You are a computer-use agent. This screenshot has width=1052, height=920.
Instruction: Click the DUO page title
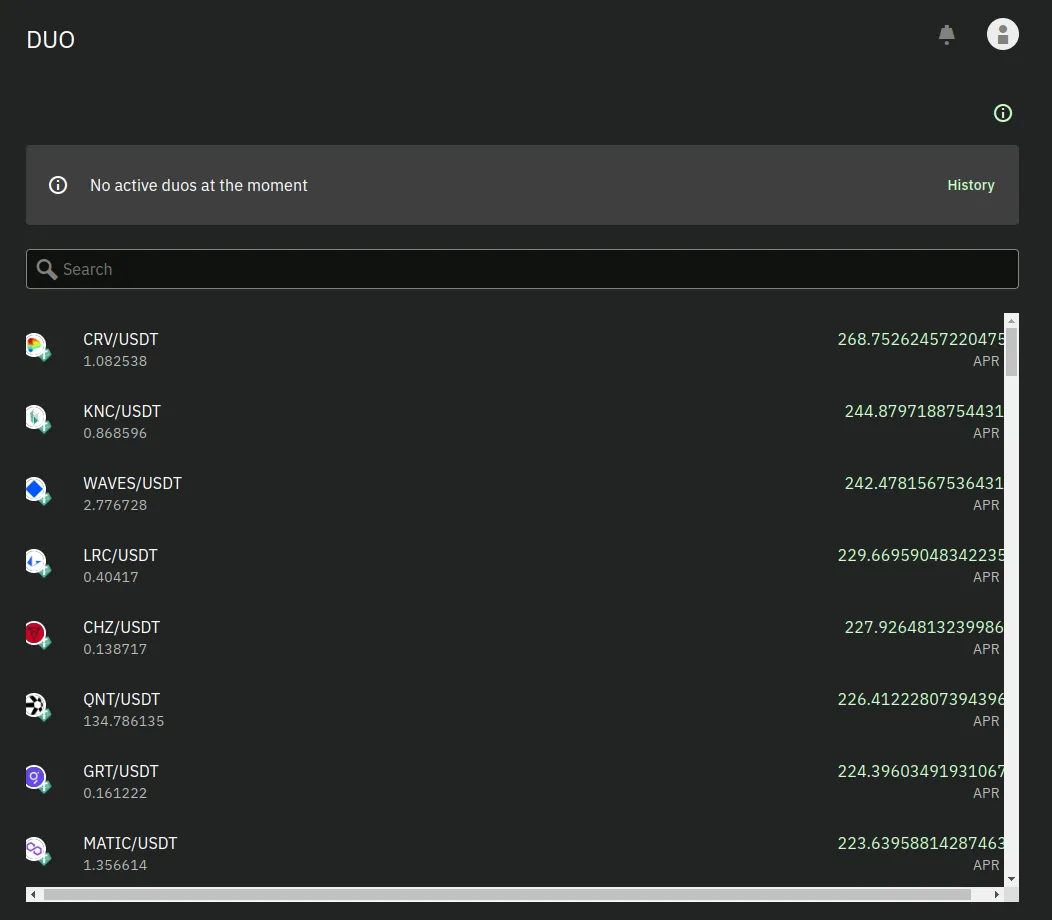[x=50, y=40]
